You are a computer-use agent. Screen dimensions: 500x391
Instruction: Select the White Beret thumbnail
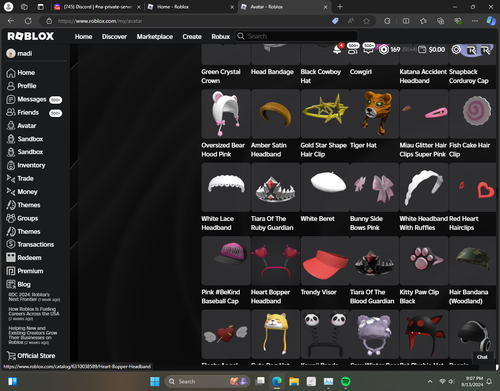(325, 187)
